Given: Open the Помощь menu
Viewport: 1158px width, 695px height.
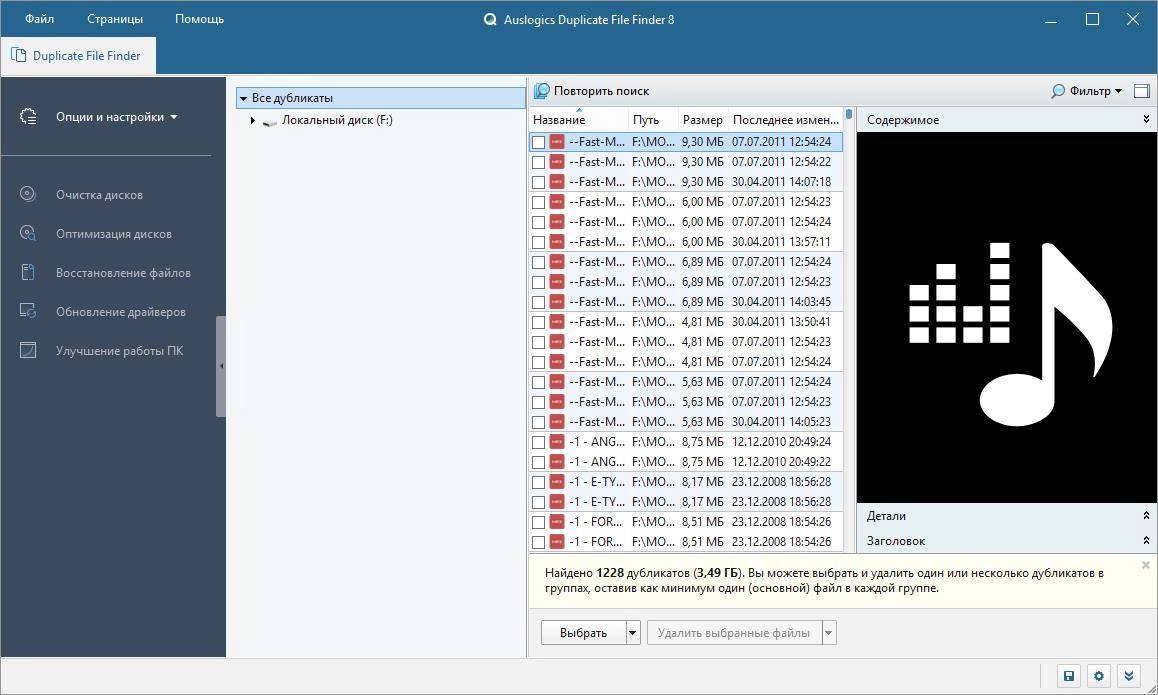Looking at the screenshot, I should 199,19.
